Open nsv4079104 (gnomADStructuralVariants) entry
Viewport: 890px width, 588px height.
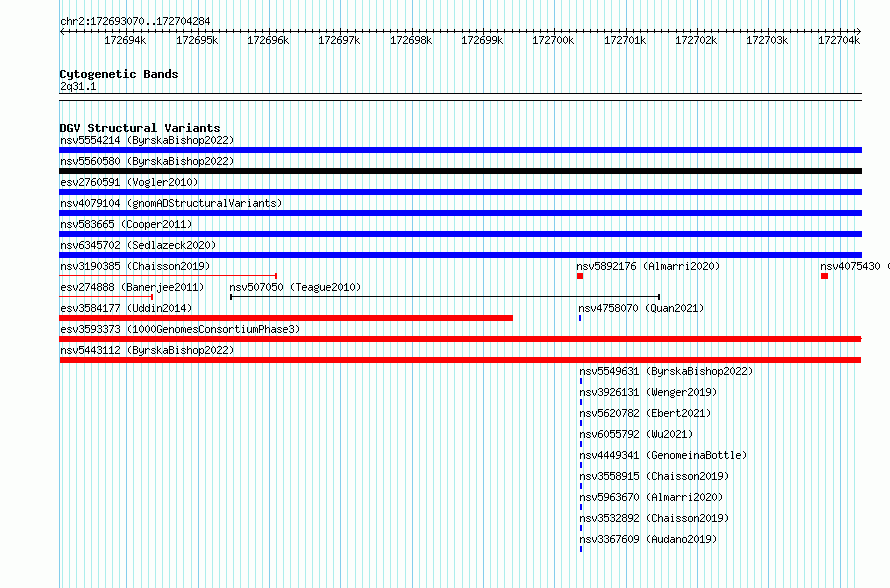pyautogui.click(x=171, y=203)
